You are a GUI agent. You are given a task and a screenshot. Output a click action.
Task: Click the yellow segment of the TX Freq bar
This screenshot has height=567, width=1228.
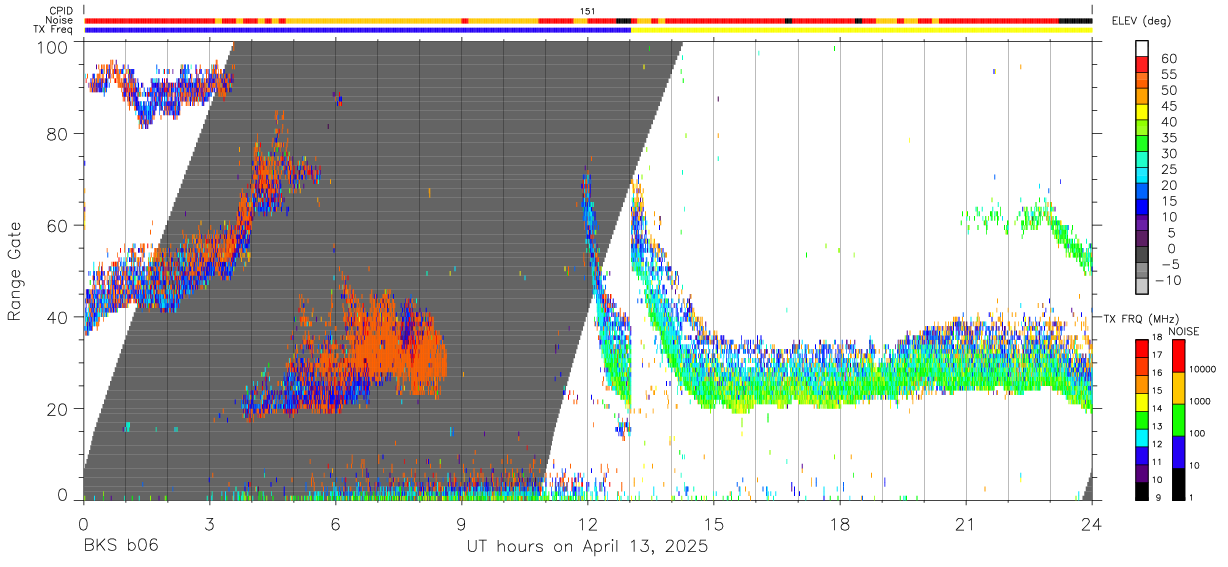coord(862,30)
